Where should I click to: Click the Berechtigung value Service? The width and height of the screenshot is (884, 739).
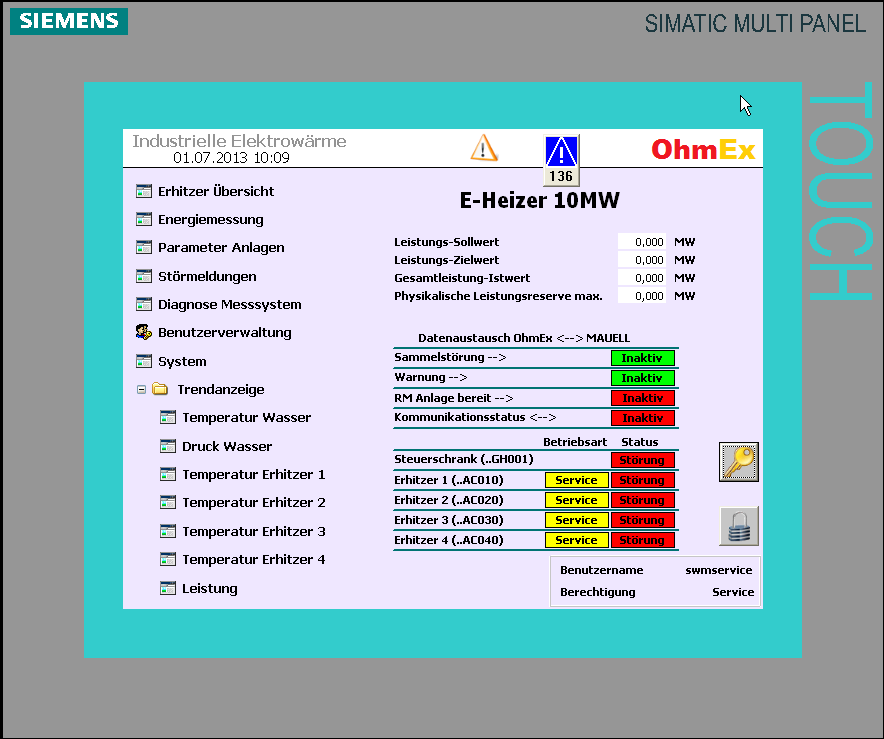[x=733, y=592]
